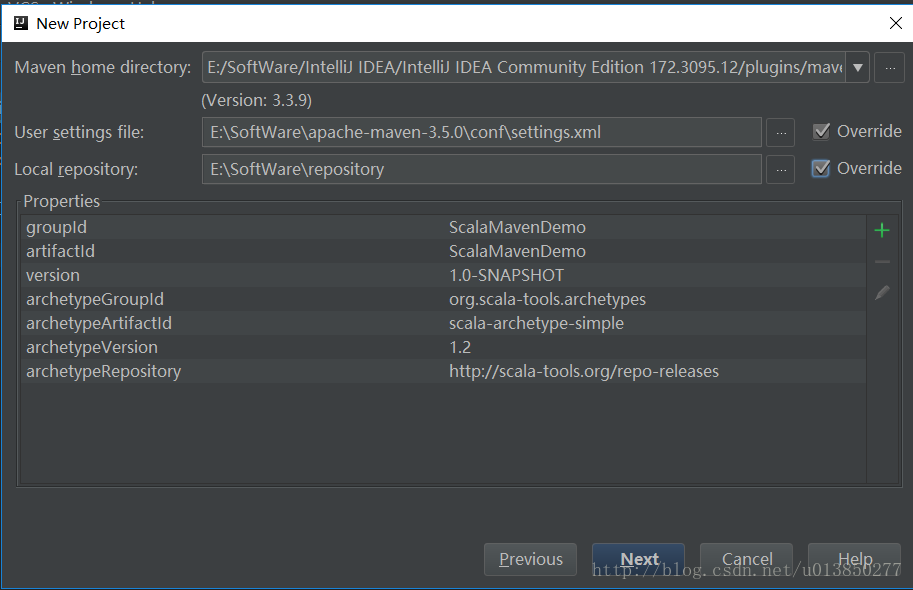Select the archetypeArtifactId property row
The height and width of the screenshot is (590, 913).
coord(443,323)
